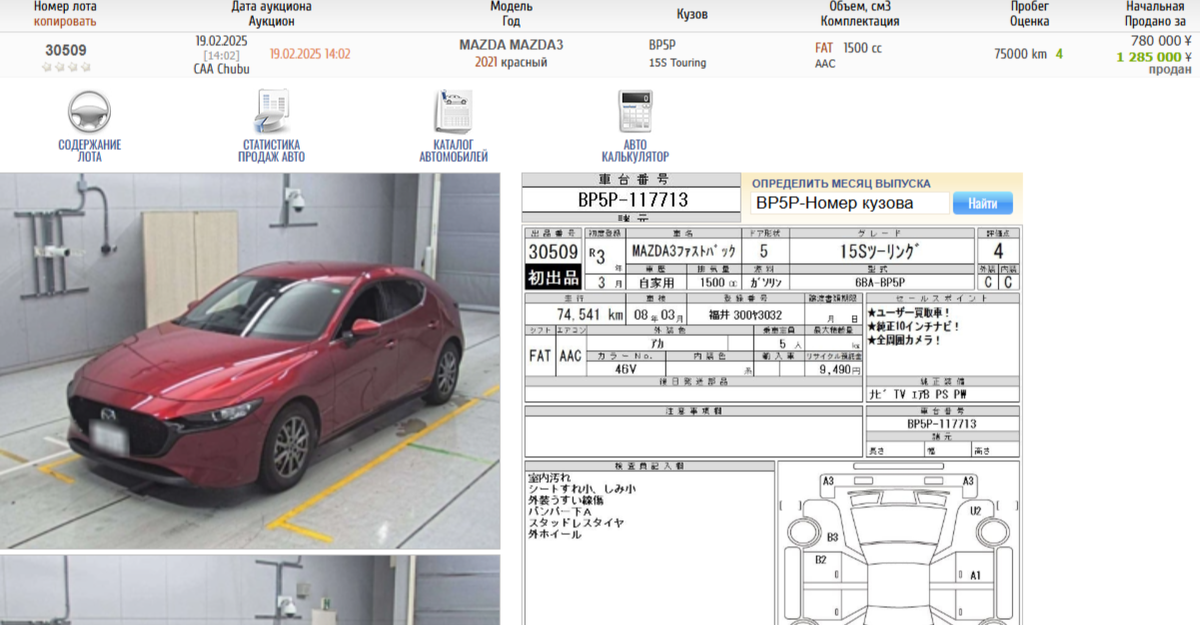This screenshot has width=1200, height=625.
Task: Open the Статистика продаж авто chart icon
Action: pos(271,111)
